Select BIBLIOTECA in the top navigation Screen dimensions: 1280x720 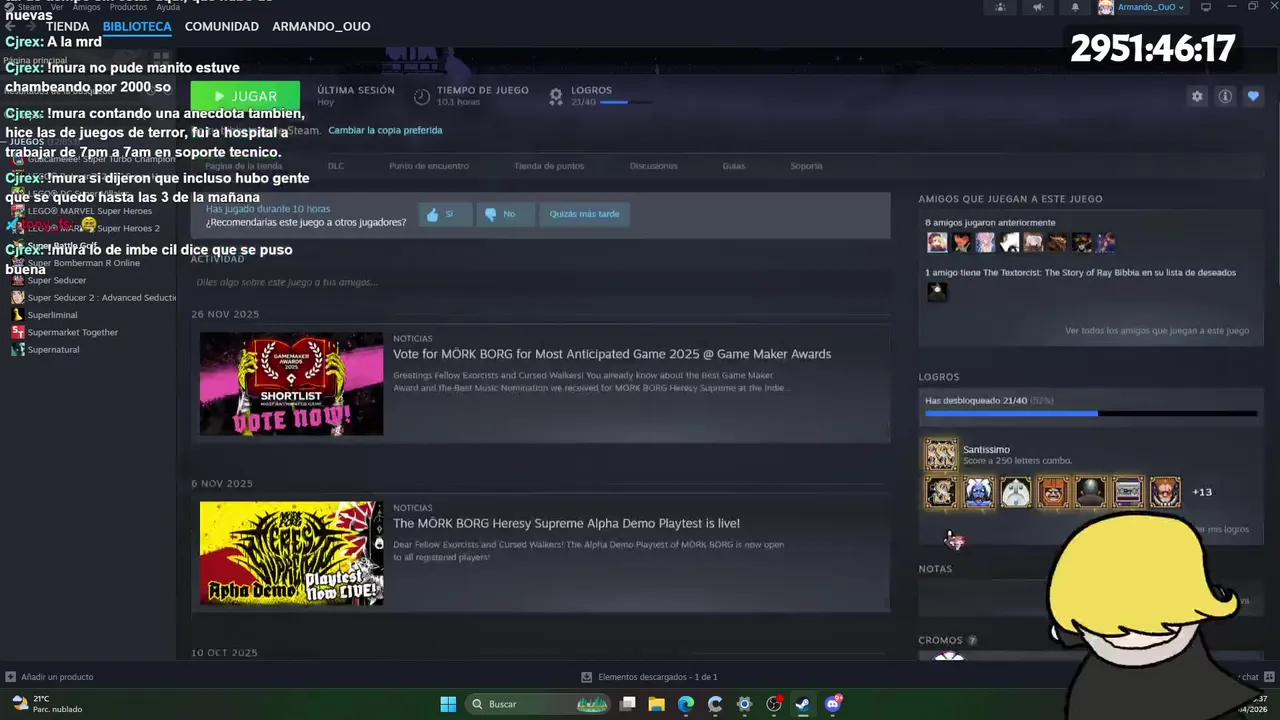click(137, 27)
